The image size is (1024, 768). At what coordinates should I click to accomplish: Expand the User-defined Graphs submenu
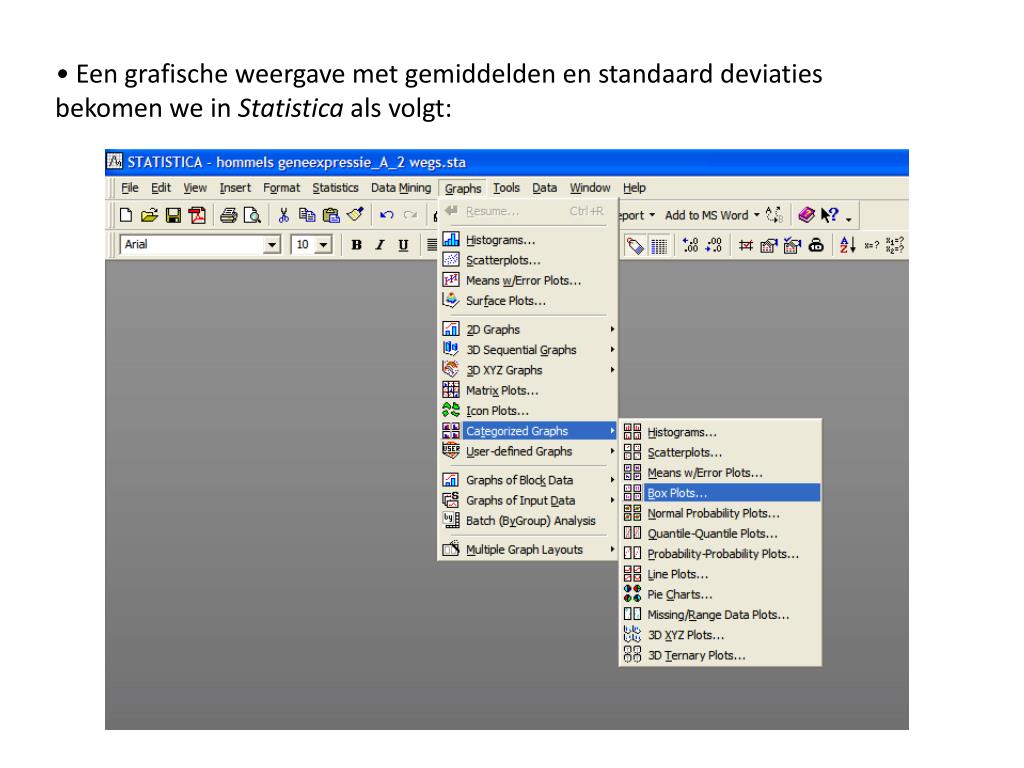pyautogui.click(x=528, y=451)
